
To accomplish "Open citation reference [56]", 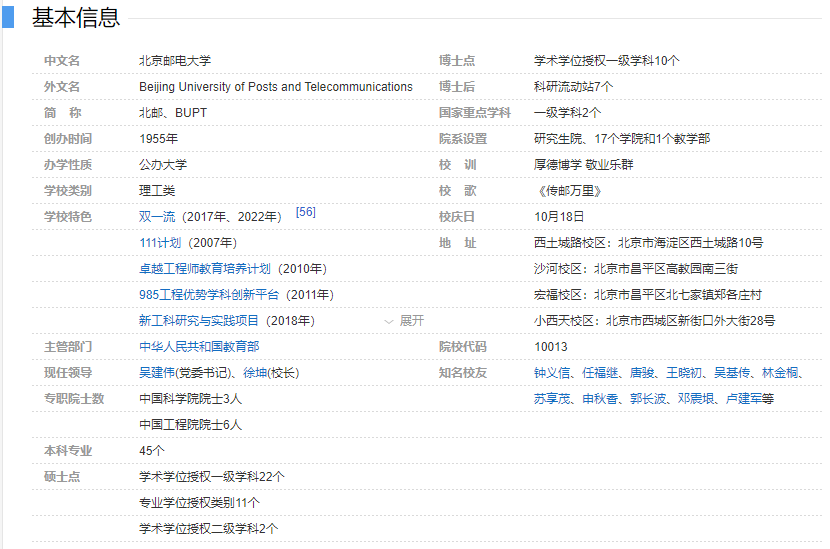I will (x=305, y=213).
